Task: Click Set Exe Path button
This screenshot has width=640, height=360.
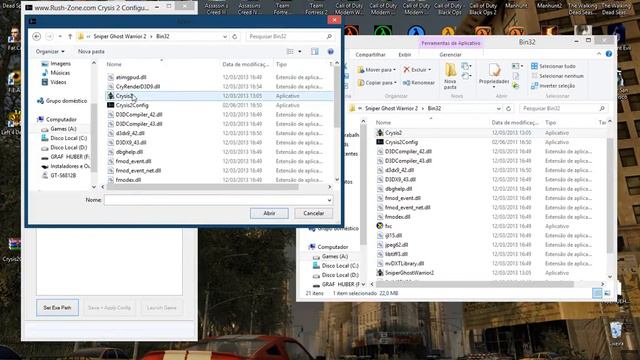Action: [57, 308]
